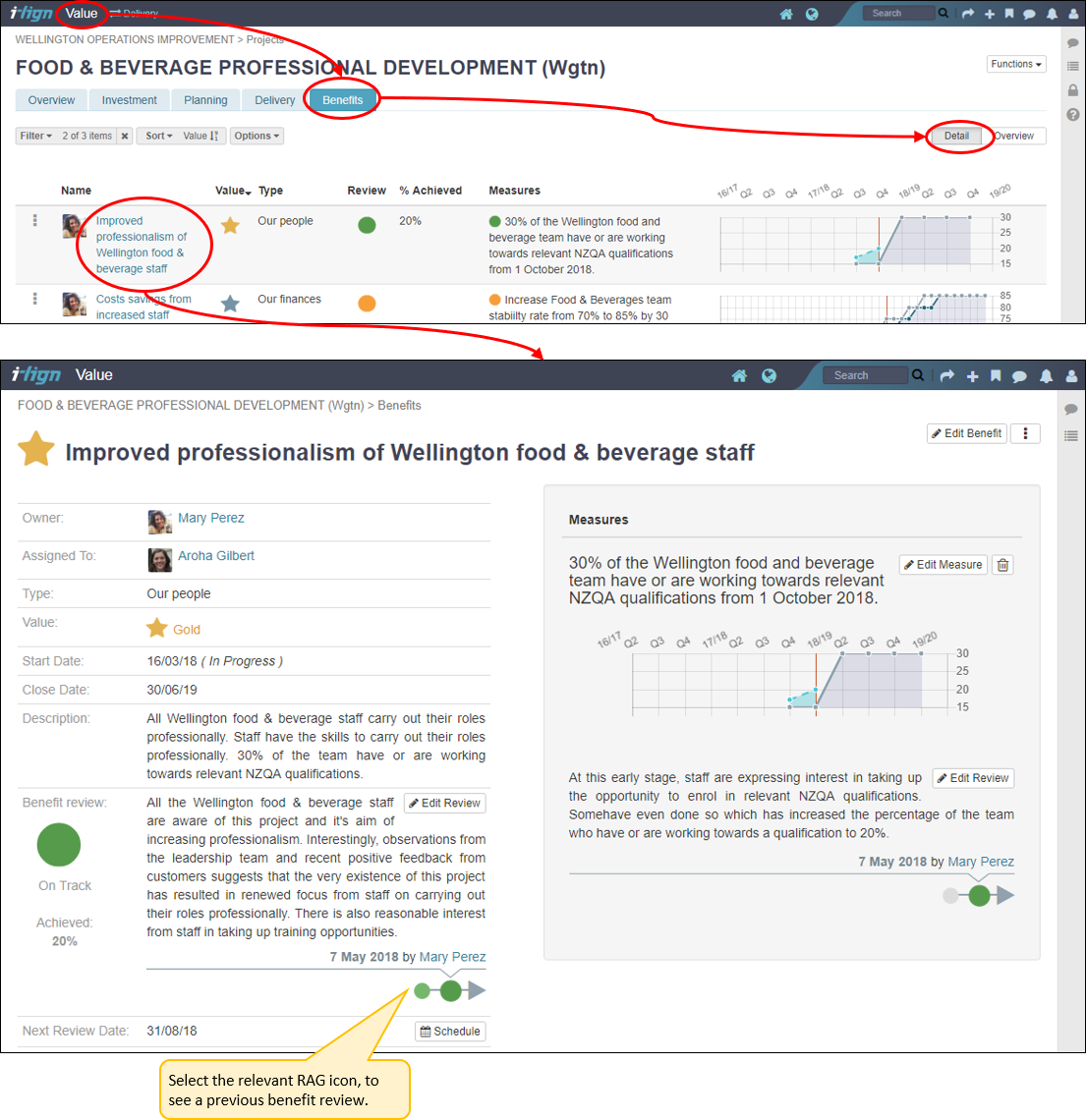Open notifications bell in lower window header
The width and height of the screenshot is (1086, 1120).
coord(1046,375)
